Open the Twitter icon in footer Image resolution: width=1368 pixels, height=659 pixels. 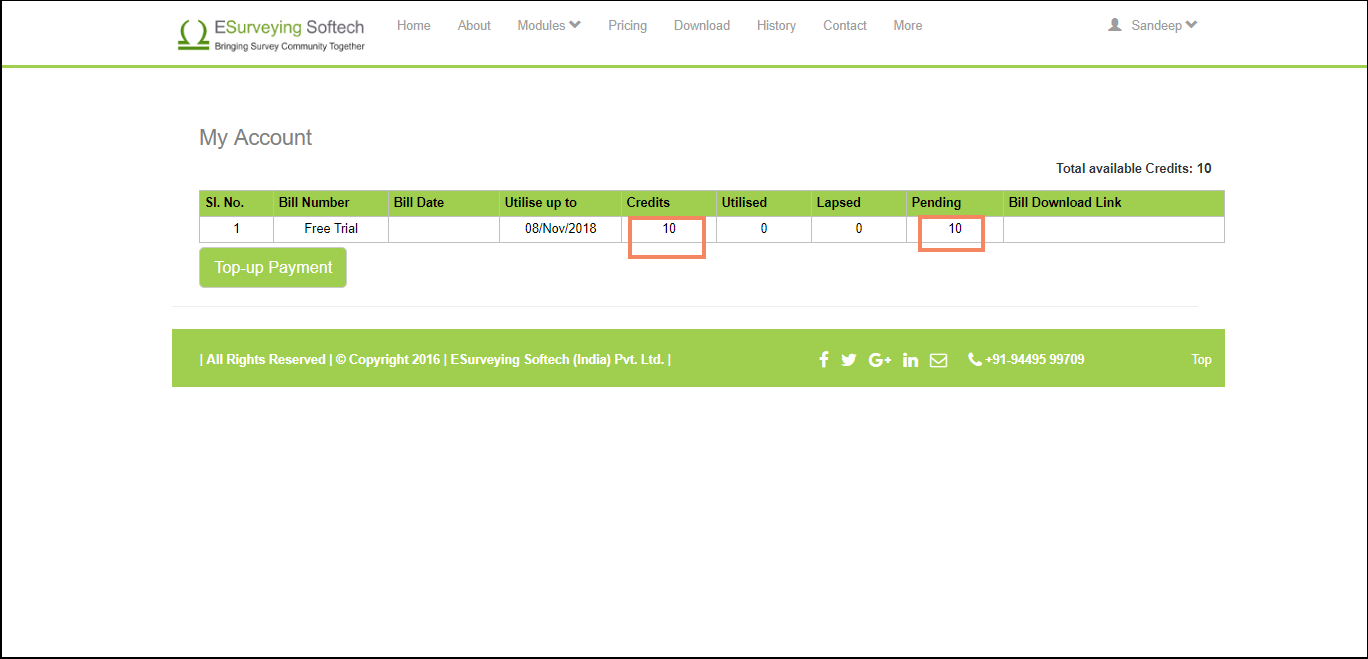tap(849, 360)
